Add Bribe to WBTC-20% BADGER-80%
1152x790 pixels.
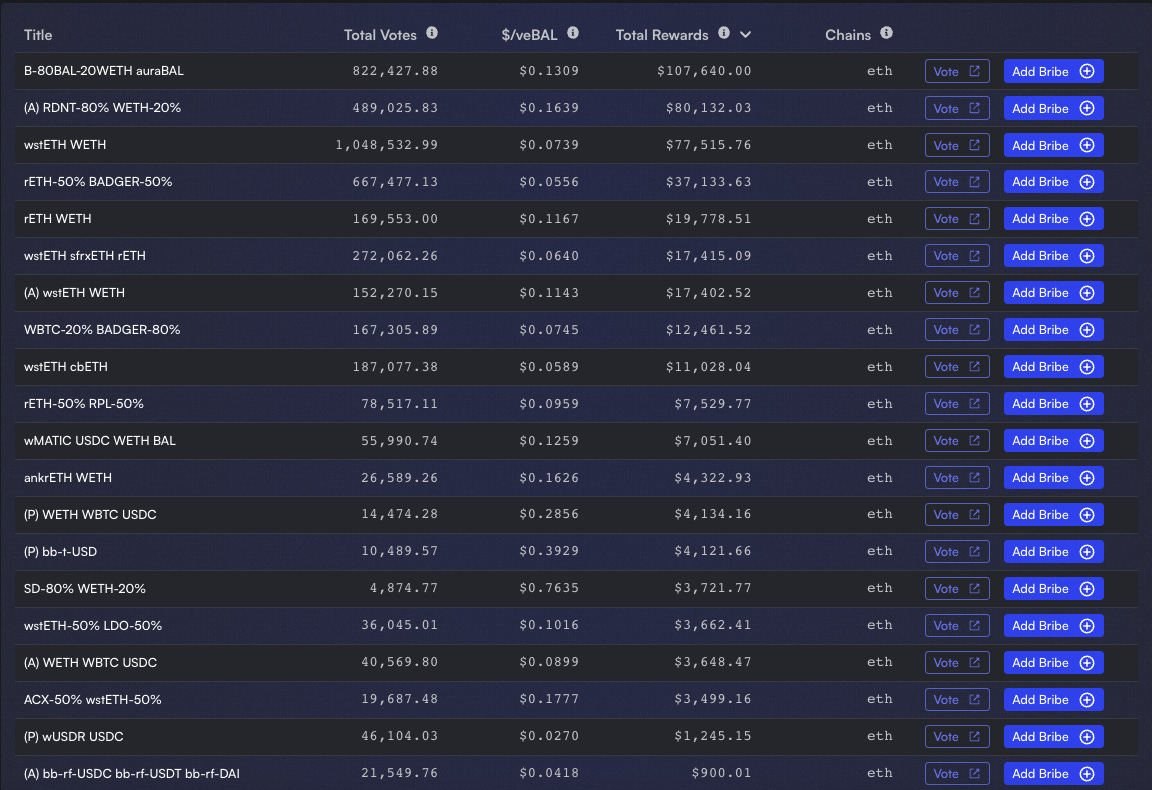pyautogui.click(x=1054, y=330)
